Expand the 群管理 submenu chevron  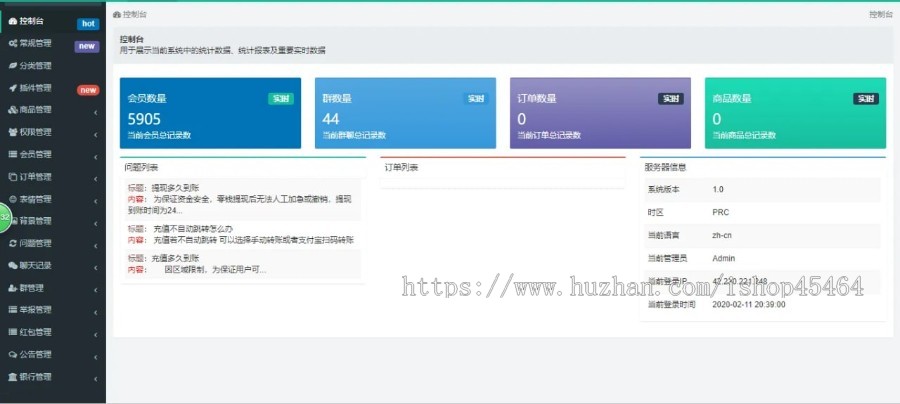(95, 290)
